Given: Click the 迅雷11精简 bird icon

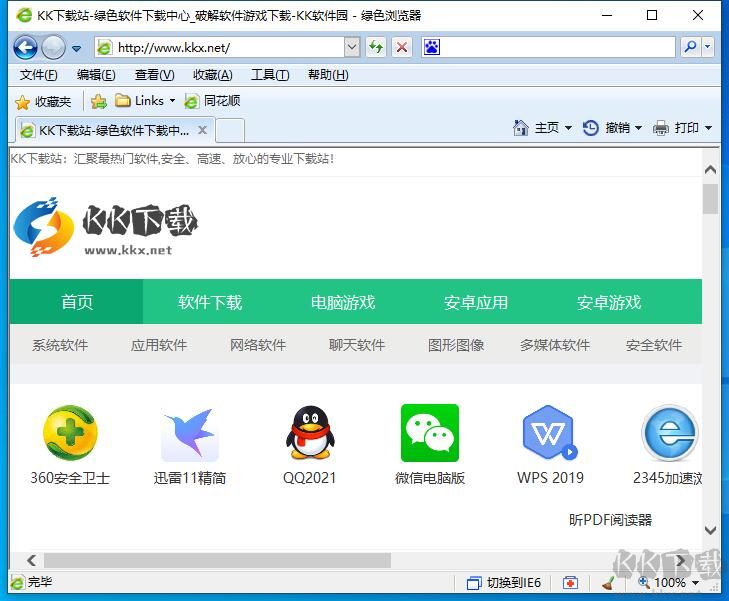Looking at the screenshot, I should click(190, 434).
